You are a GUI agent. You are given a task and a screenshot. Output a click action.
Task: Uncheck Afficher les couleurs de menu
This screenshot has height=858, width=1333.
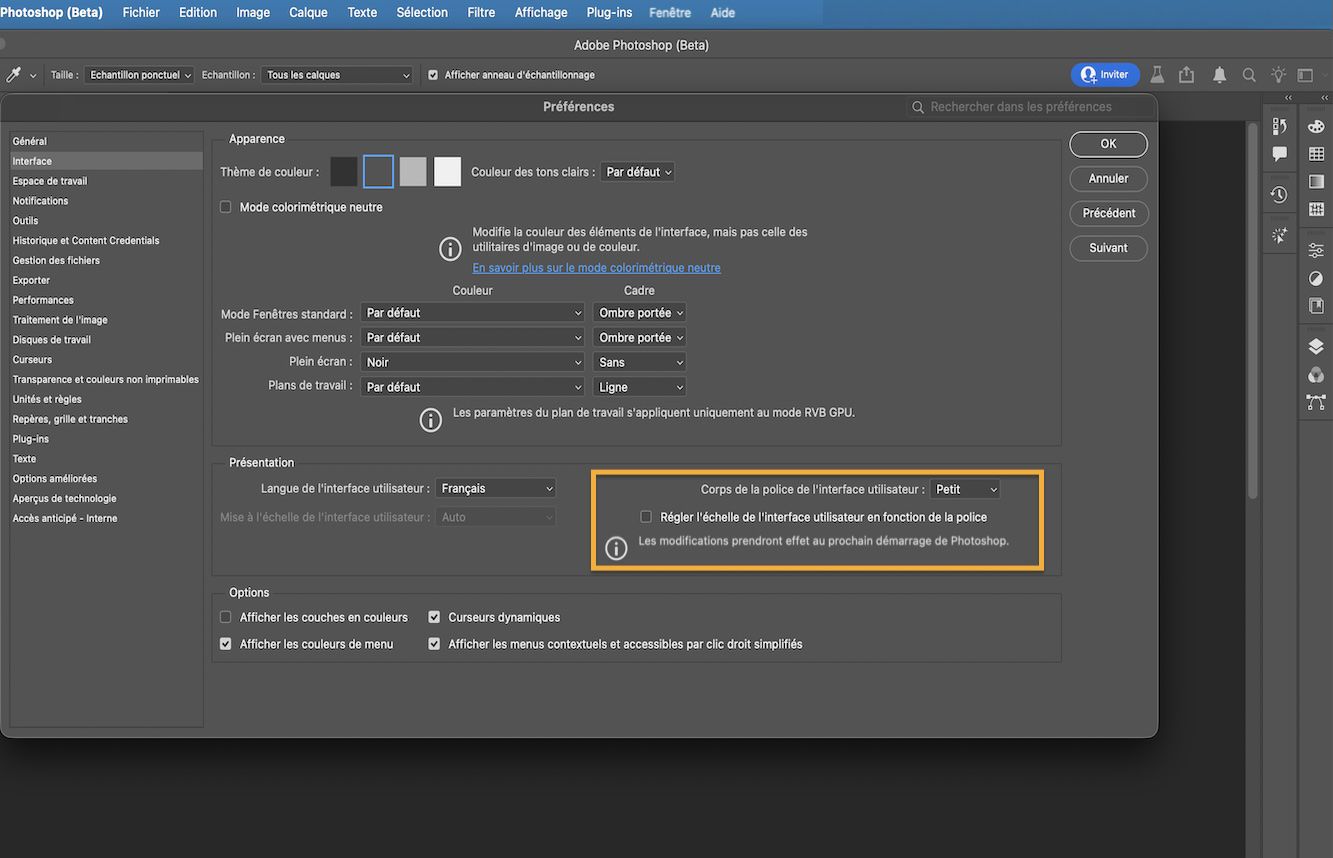[x=225, y=643]
